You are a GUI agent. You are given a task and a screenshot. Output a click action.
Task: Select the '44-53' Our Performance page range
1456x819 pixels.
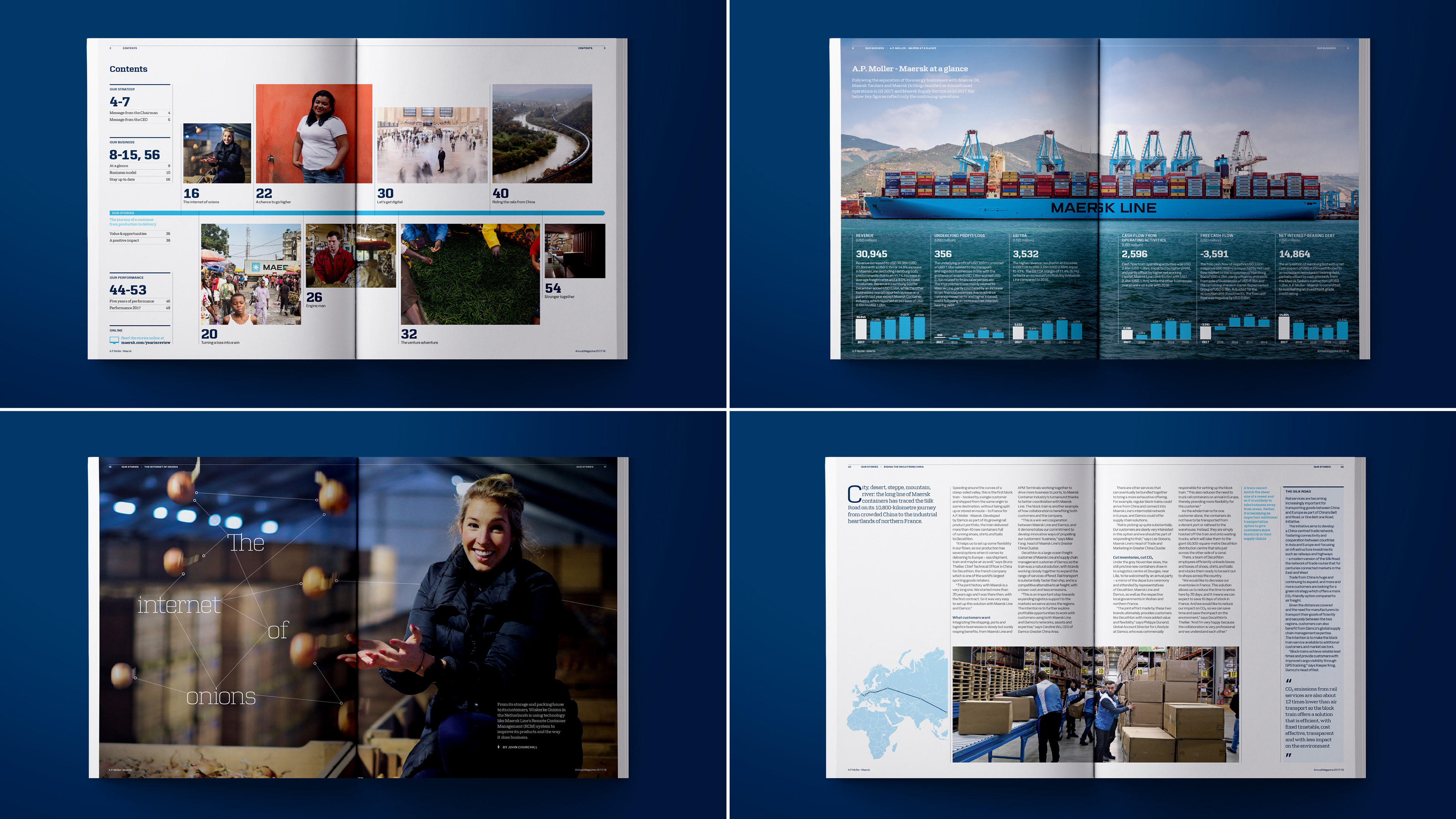point(128,290)
